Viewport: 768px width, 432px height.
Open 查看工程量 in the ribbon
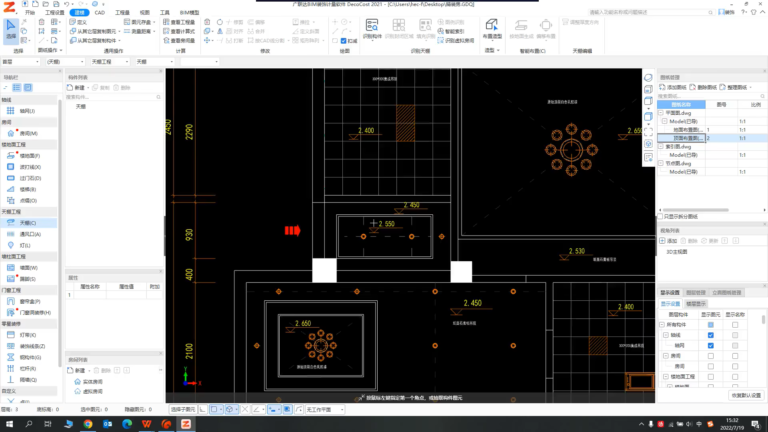[x=179, y=22]
